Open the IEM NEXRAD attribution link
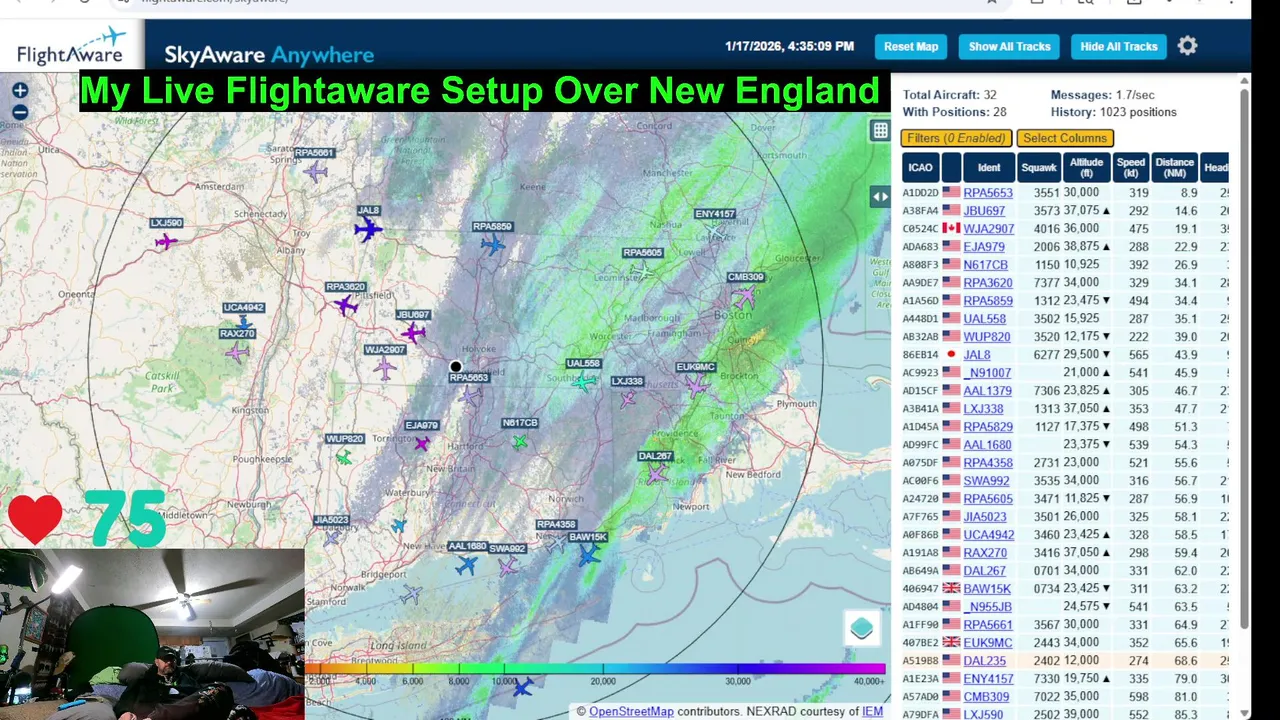The width and height of the screenshot is (1280, 720). (872, 711)
